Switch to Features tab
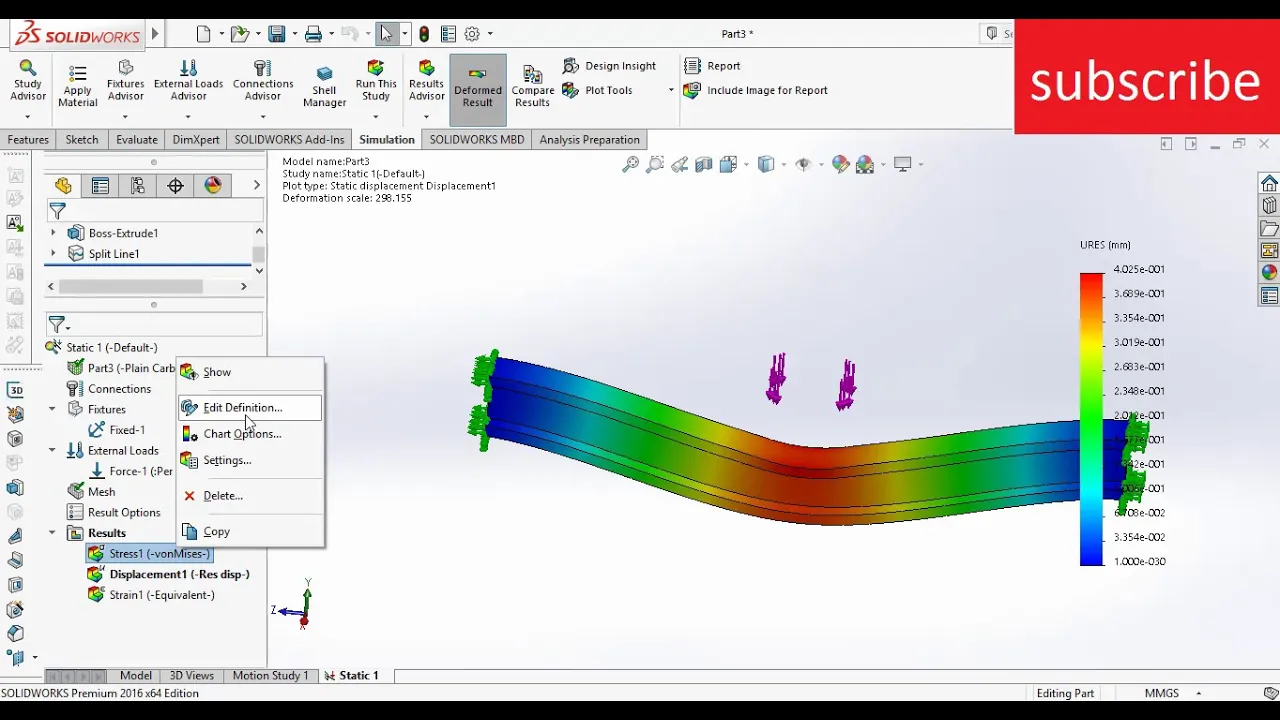The image size is (1280, 720). pyautogui.click(x=28, y=140)
